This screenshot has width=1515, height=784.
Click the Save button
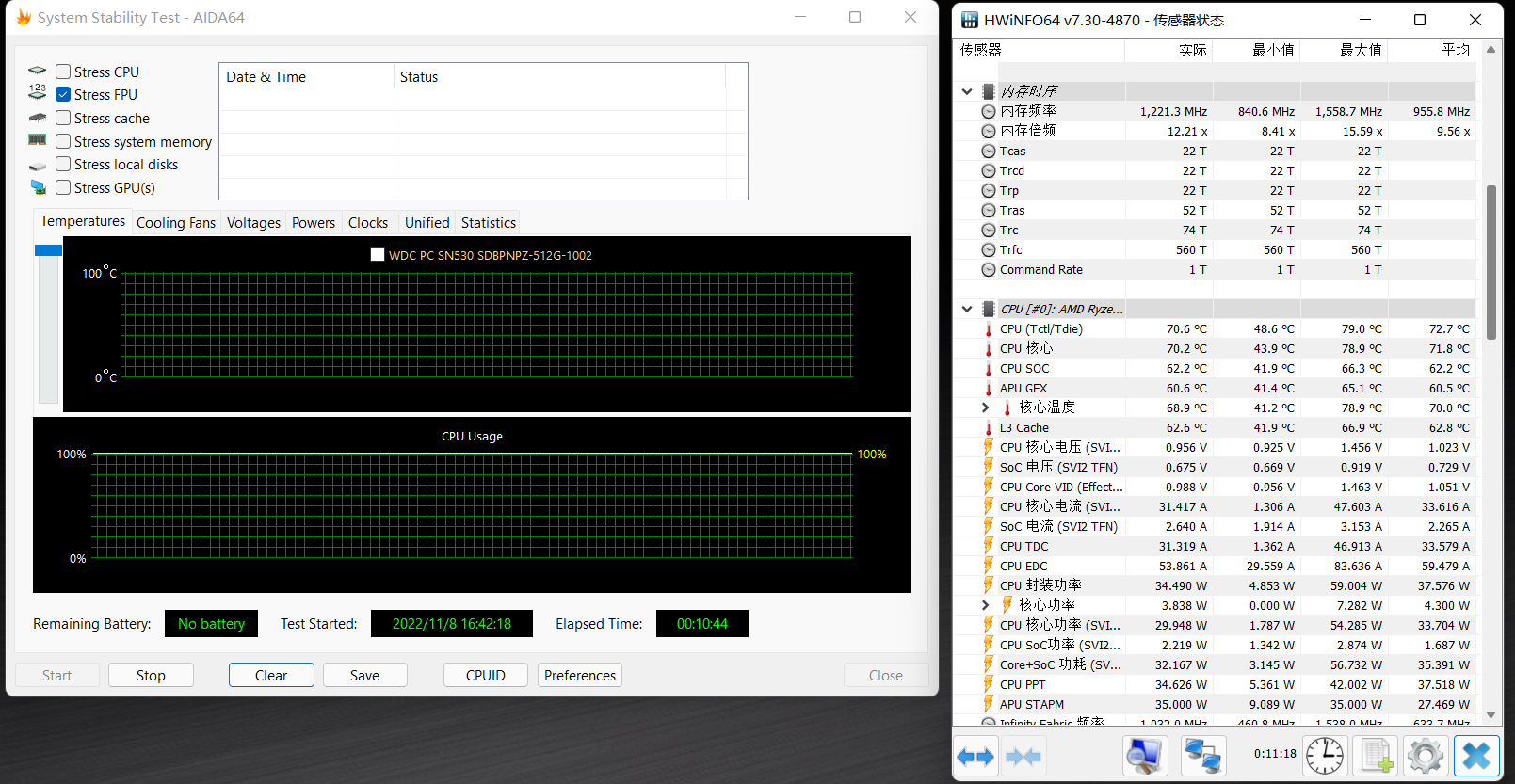click(365, 675)
